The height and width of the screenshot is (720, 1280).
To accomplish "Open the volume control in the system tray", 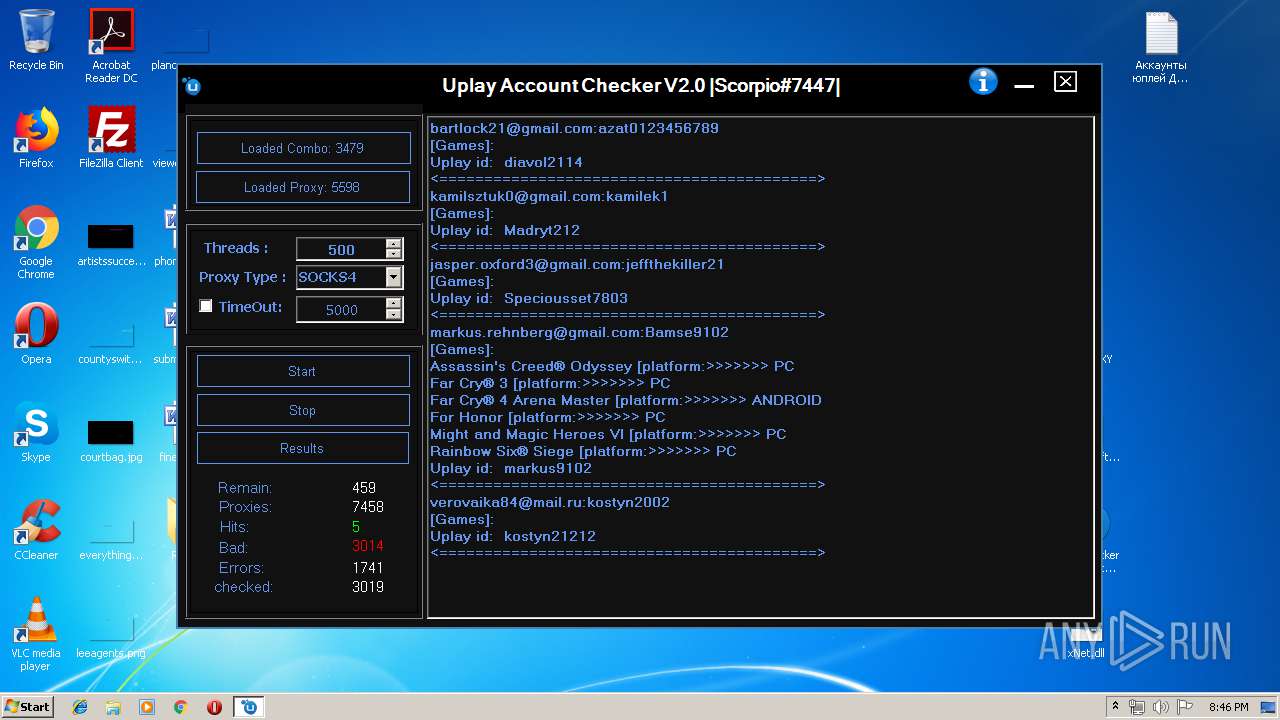I will (x=1160, y=707).
